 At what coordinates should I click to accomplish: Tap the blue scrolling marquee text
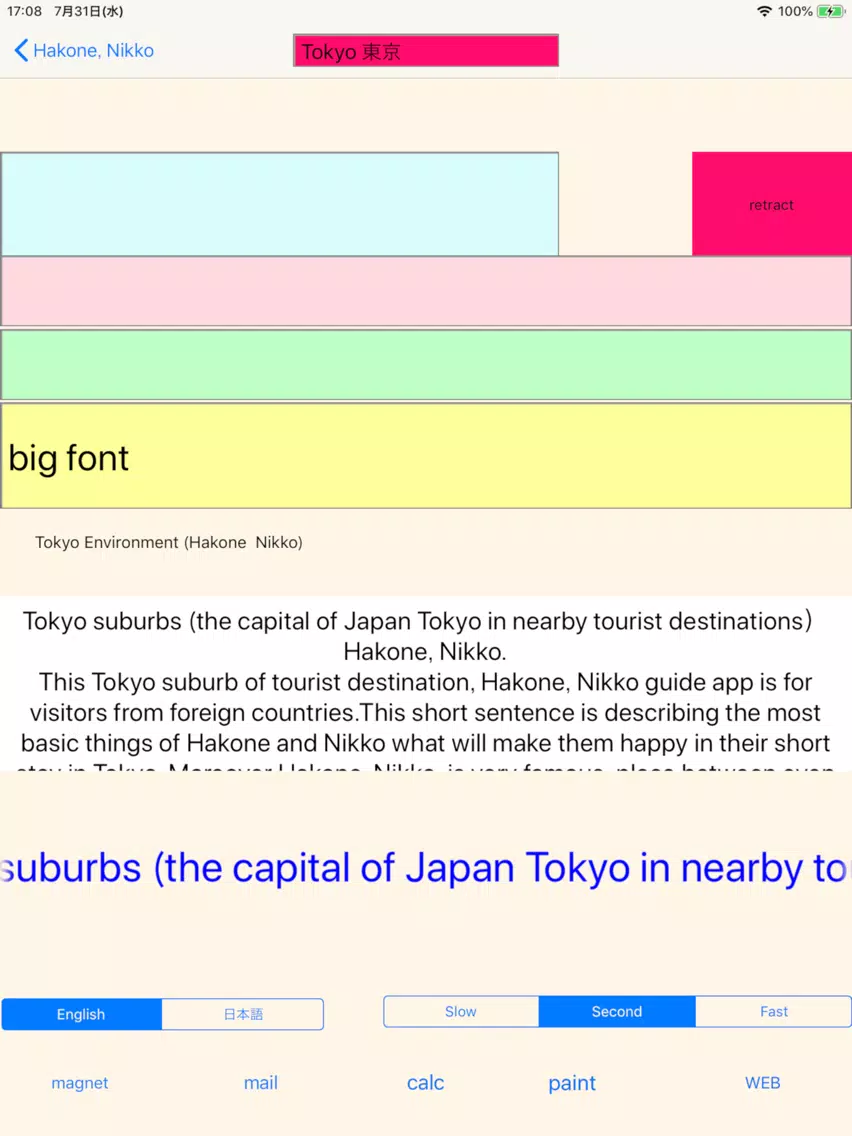426,868
